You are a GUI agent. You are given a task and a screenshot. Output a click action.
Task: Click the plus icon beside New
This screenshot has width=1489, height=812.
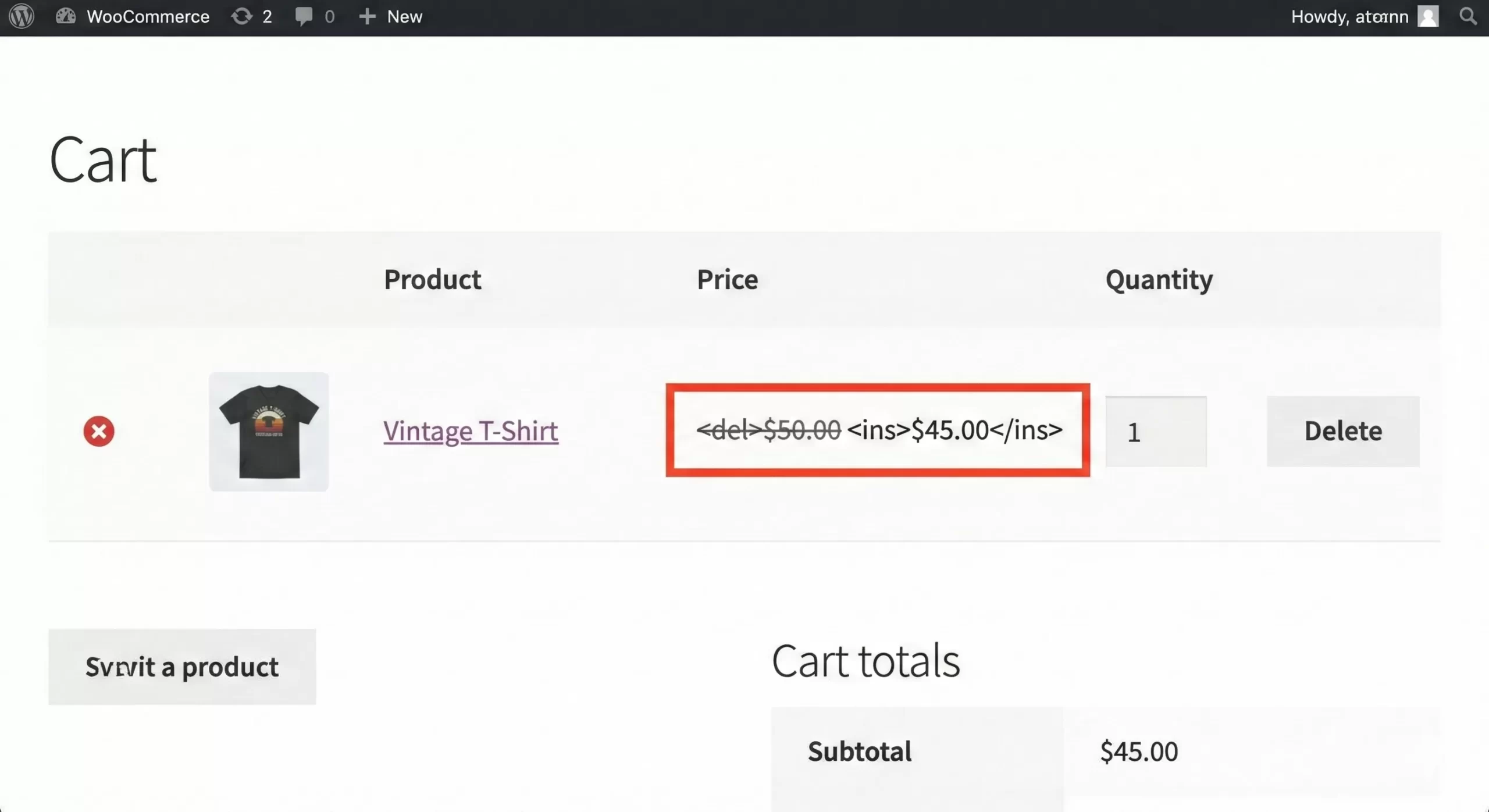tap(367, 16)
